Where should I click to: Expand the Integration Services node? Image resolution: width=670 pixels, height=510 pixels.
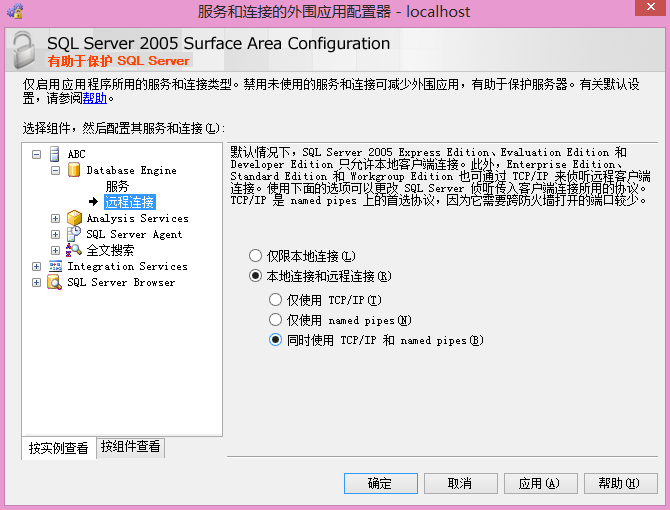tap(37, 267)
